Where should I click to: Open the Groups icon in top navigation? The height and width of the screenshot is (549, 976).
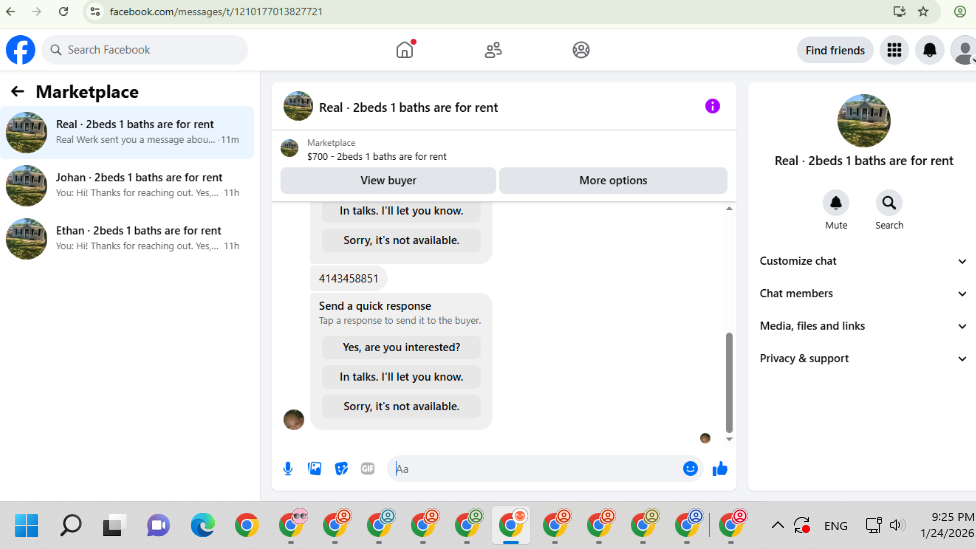(581, 50)
